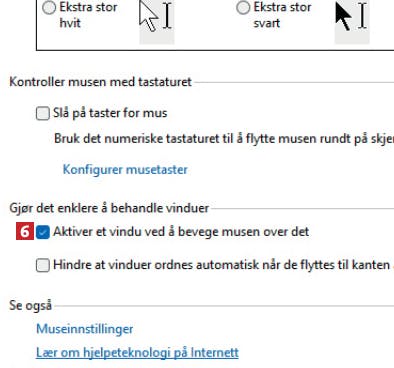Image resolution: width=394 pixels, height=368 pixels.
Task: Open the Museinnstillinger link
Action: point(85,329)
